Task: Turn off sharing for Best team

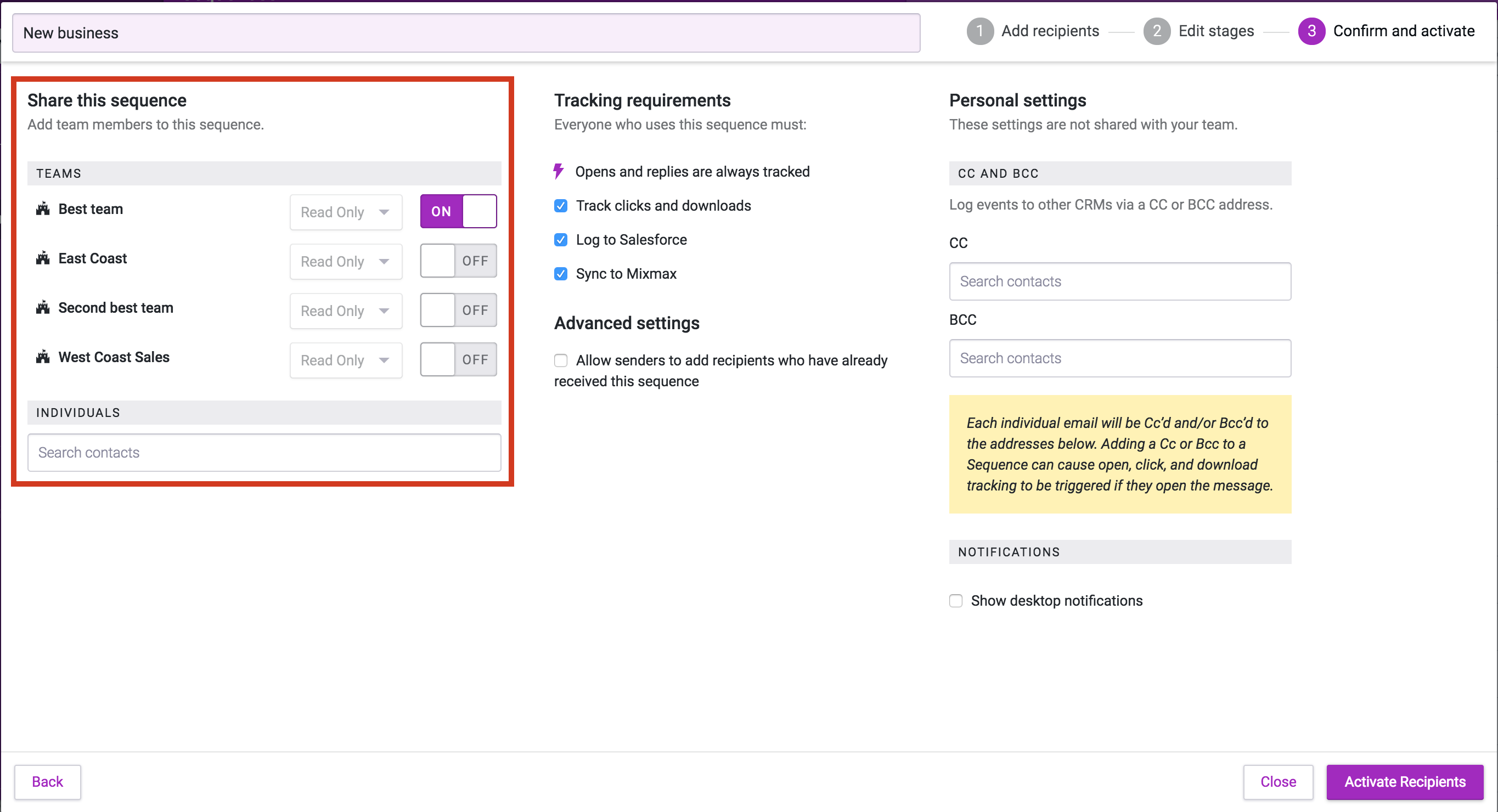Action: click(x=458, y=211)
